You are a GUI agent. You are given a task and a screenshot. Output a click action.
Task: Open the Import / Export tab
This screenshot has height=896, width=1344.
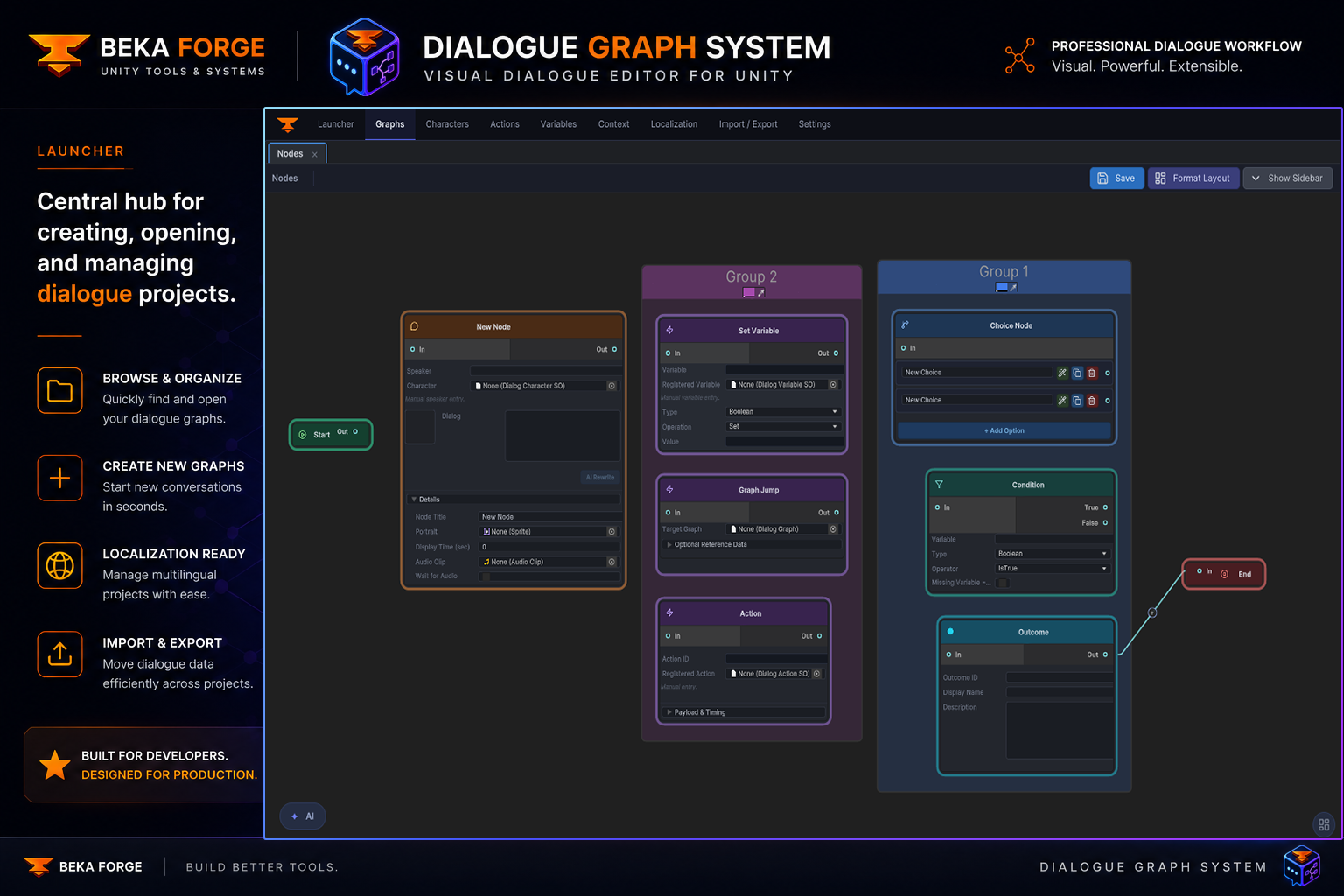[x=748, y=124]
